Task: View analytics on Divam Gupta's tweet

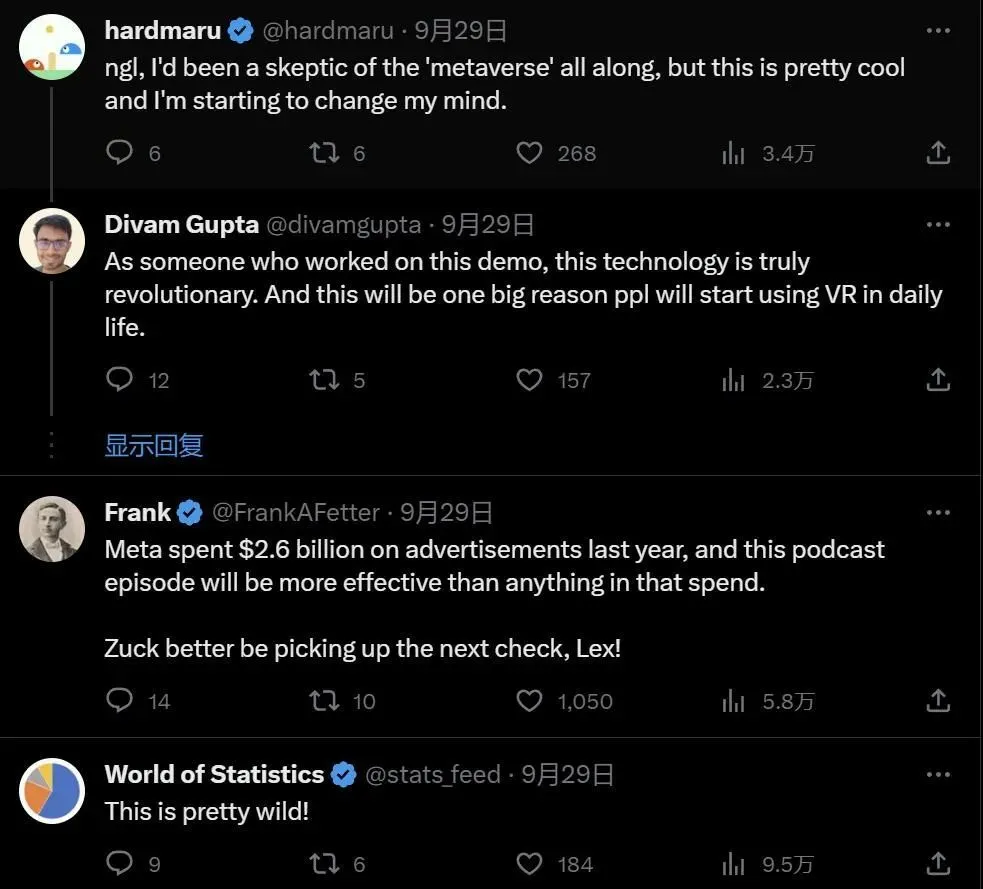Action: (x=734, y=380)
